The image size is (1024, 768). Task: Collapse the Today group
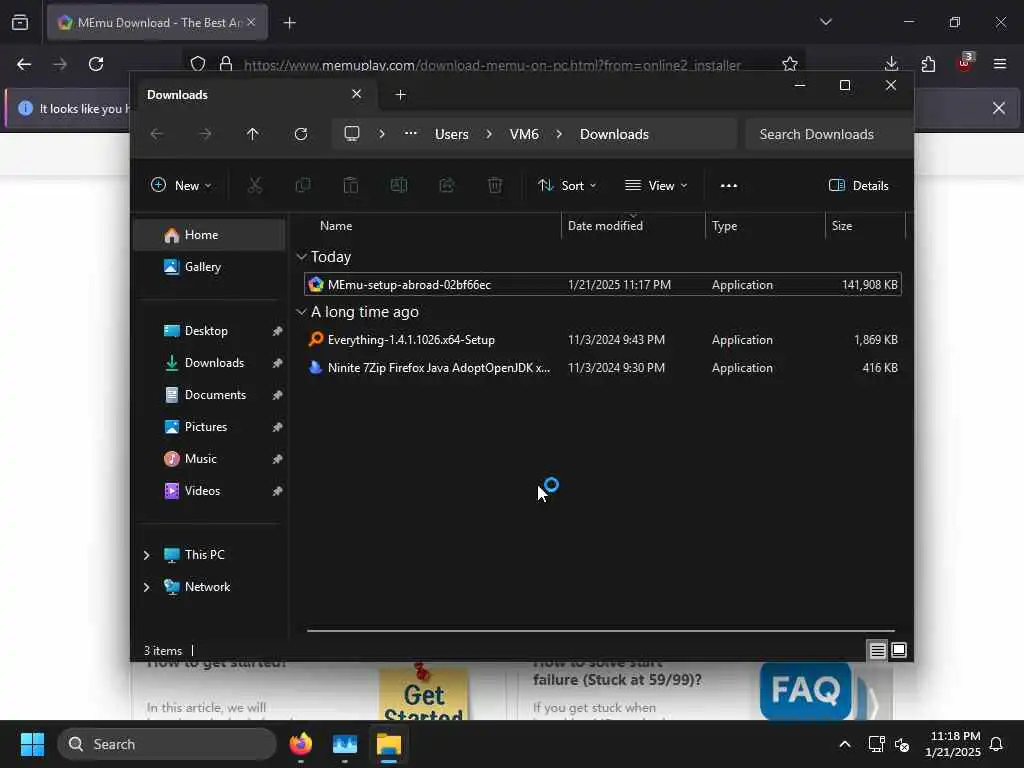click(x=301, y=257)
